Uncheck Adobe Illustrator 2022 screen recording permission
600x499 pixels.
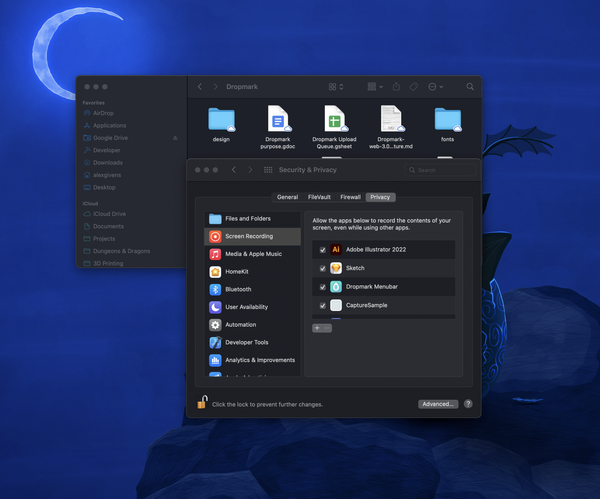(322, 249)
